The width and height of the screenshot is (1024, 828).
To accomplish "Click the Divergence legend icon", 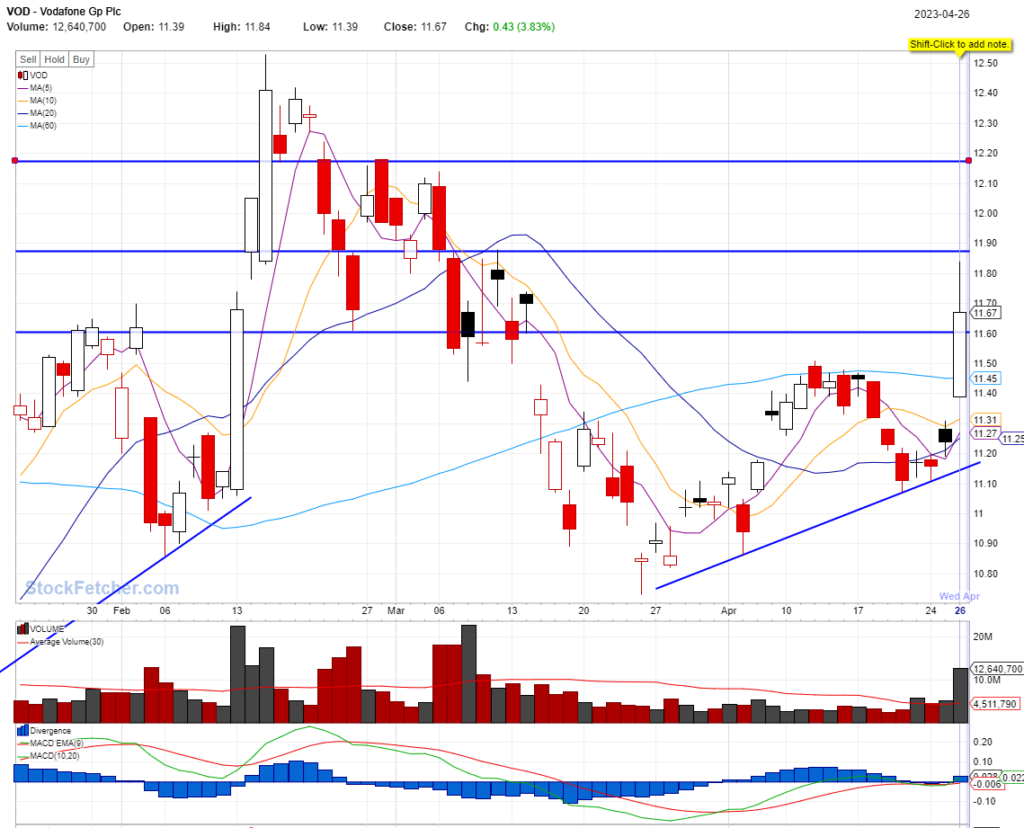I will coord(23,731).
